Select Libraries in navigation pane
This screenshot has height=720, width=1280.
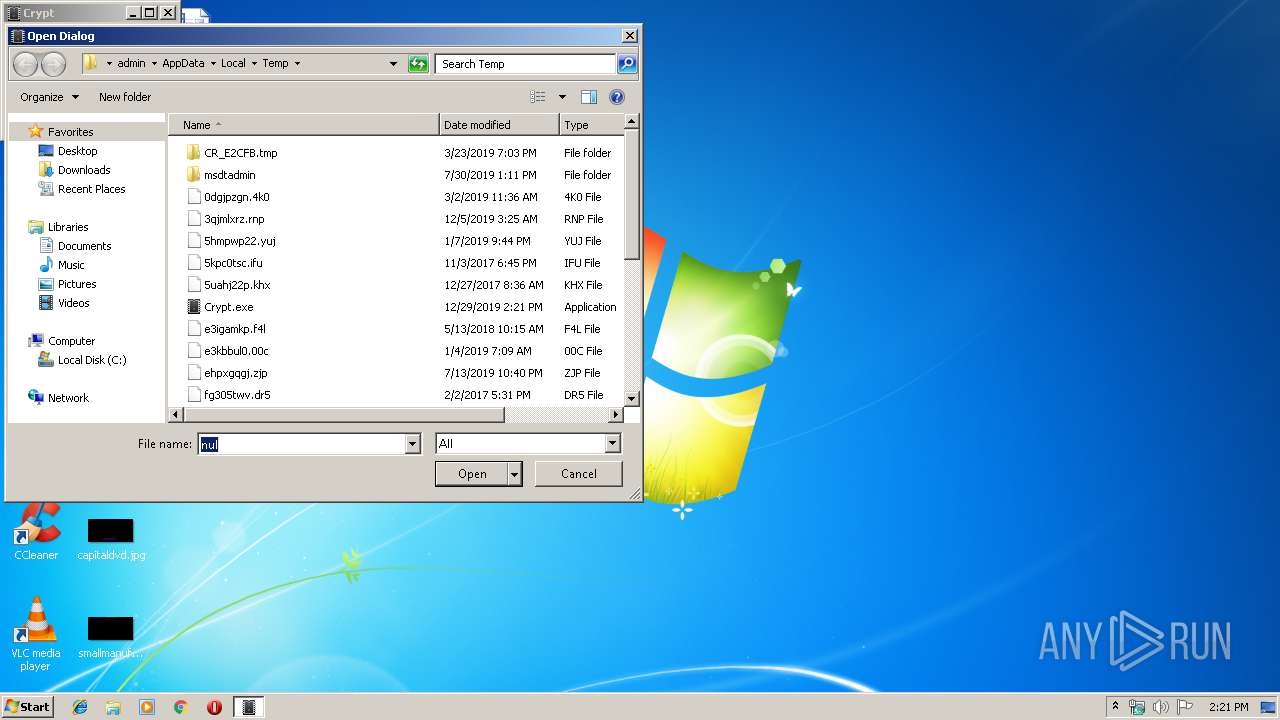pos(68,227)
